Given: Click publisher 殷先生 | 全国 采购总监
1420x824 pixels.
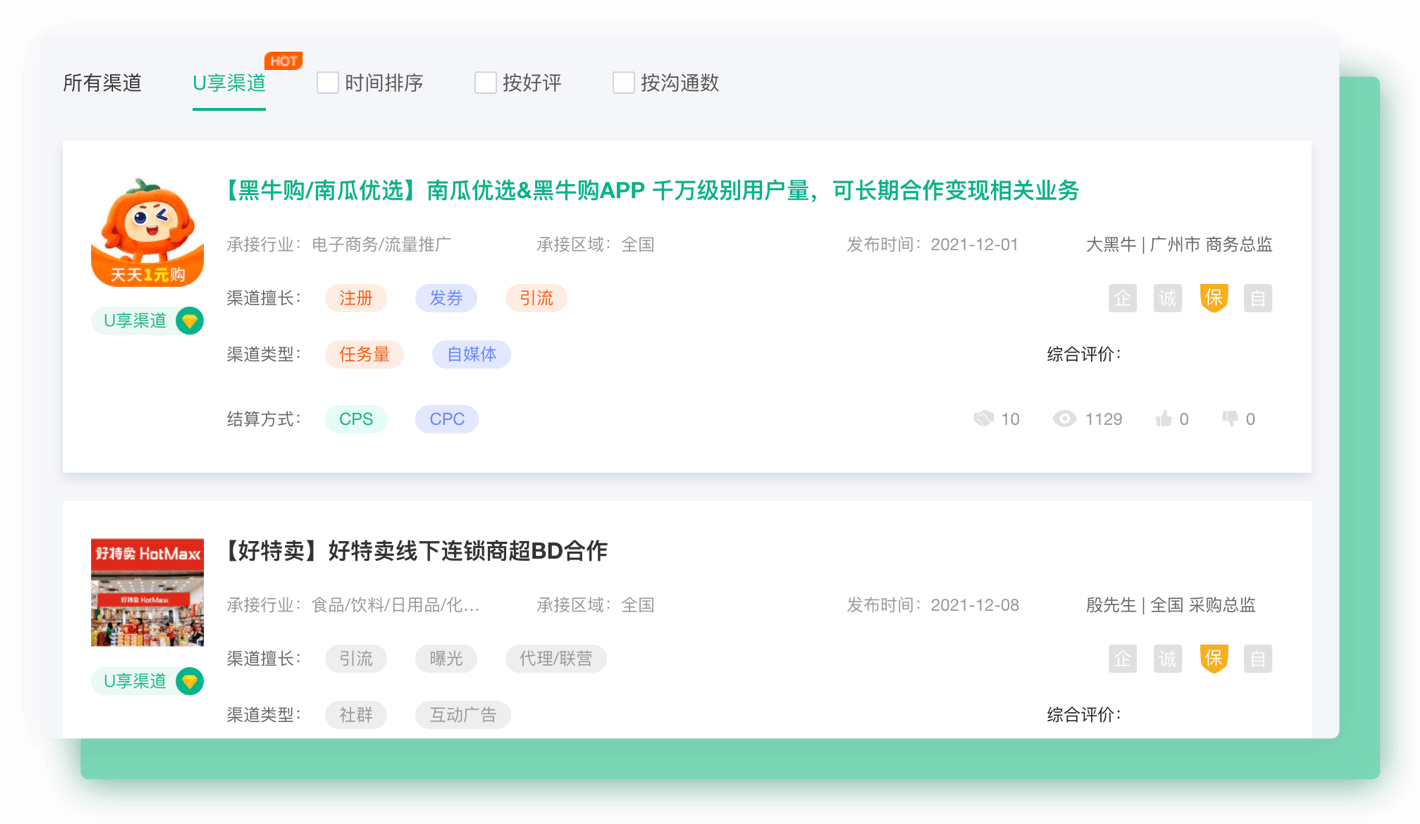Looking at the screenshot, I should (1171, 605).
